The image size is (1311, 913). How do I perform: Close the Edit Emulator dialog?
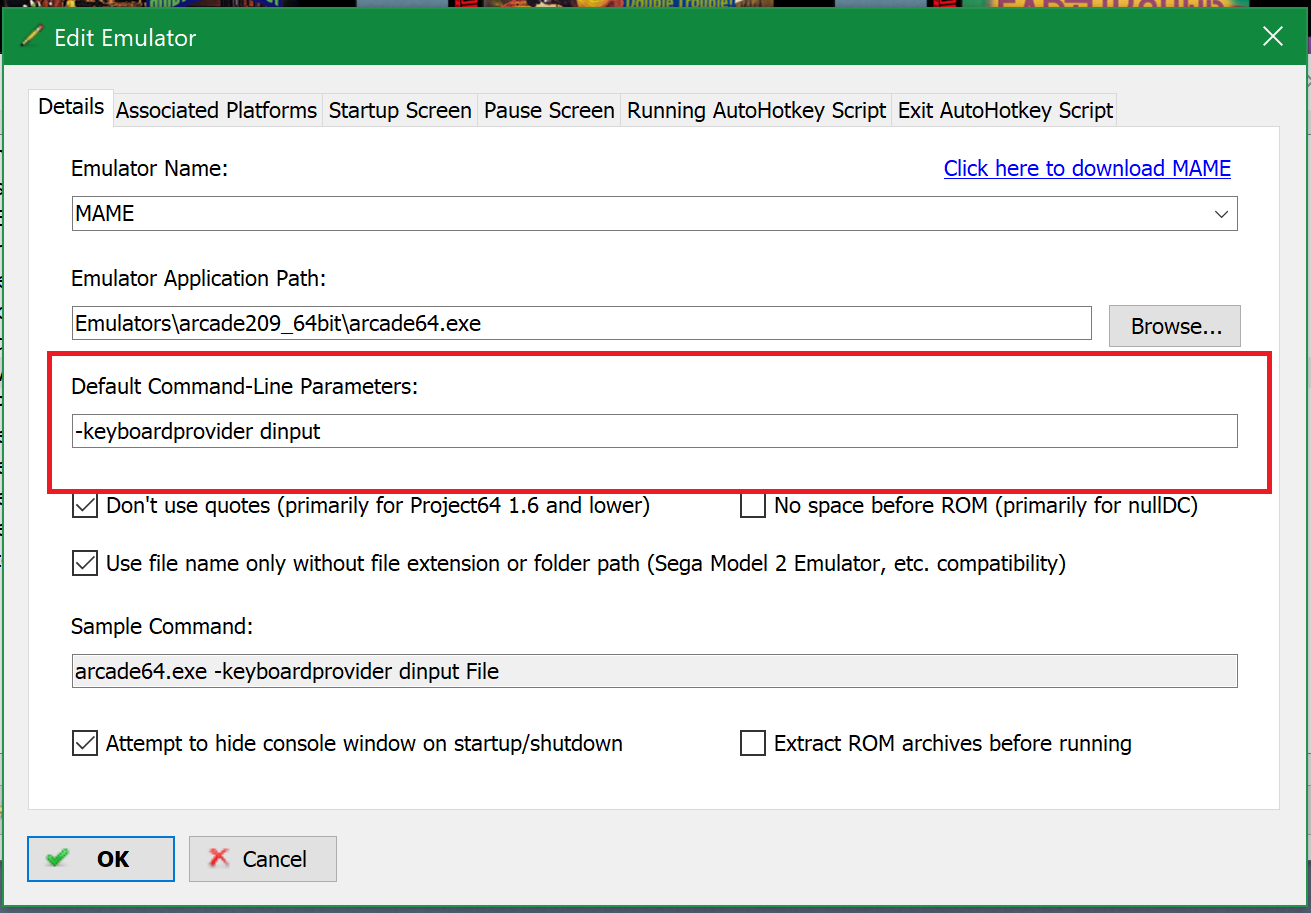[x=1273, y=37]
